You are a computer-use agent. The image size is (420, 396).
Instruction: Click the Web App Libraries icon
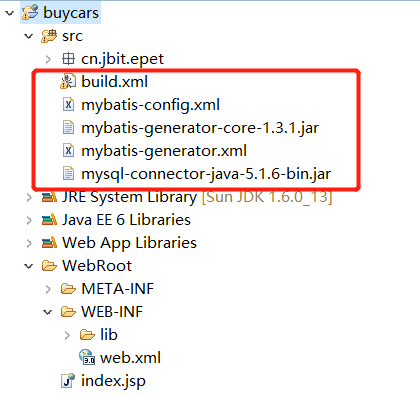(49, 243)
